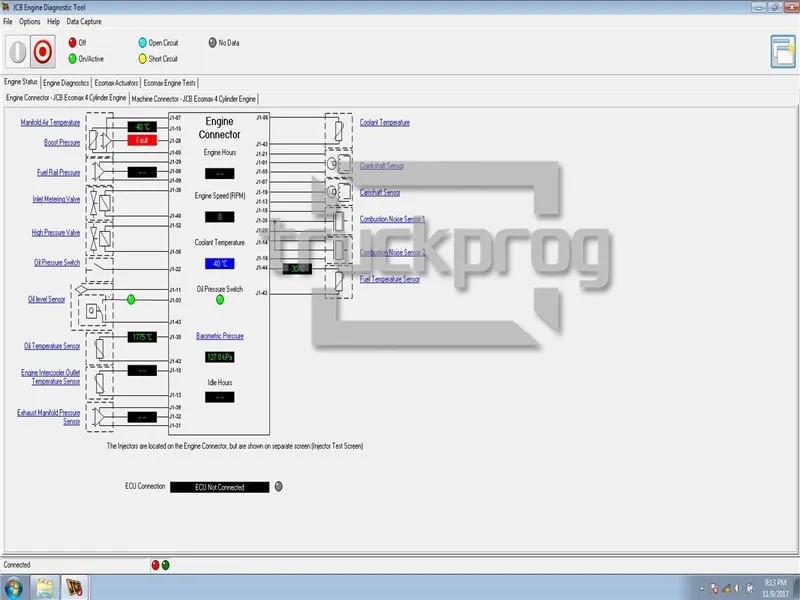Click the green On/Active legend indicator
Image resolution: width=800 pixels, height=600 pixels.
72,59
